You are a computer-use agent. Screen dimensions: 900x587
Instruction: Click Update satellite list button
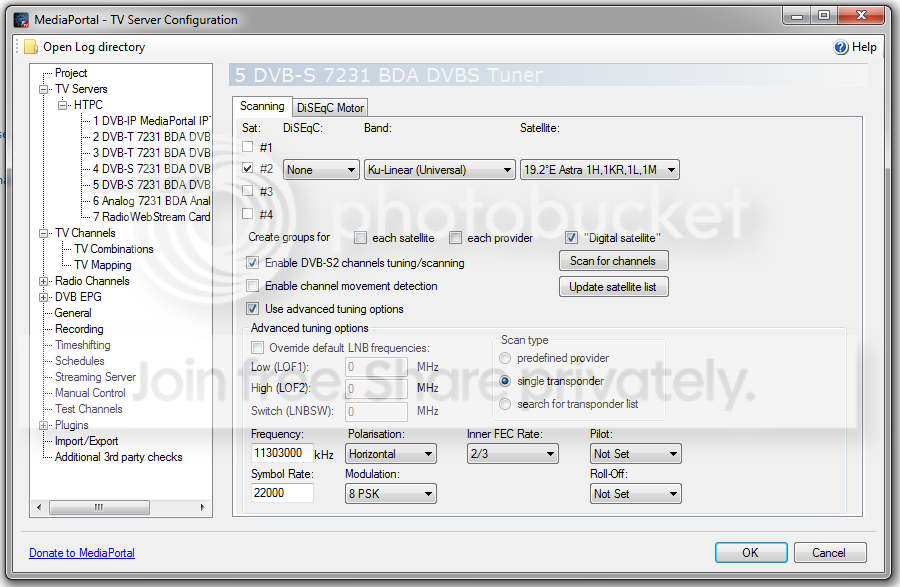[614, 287]
